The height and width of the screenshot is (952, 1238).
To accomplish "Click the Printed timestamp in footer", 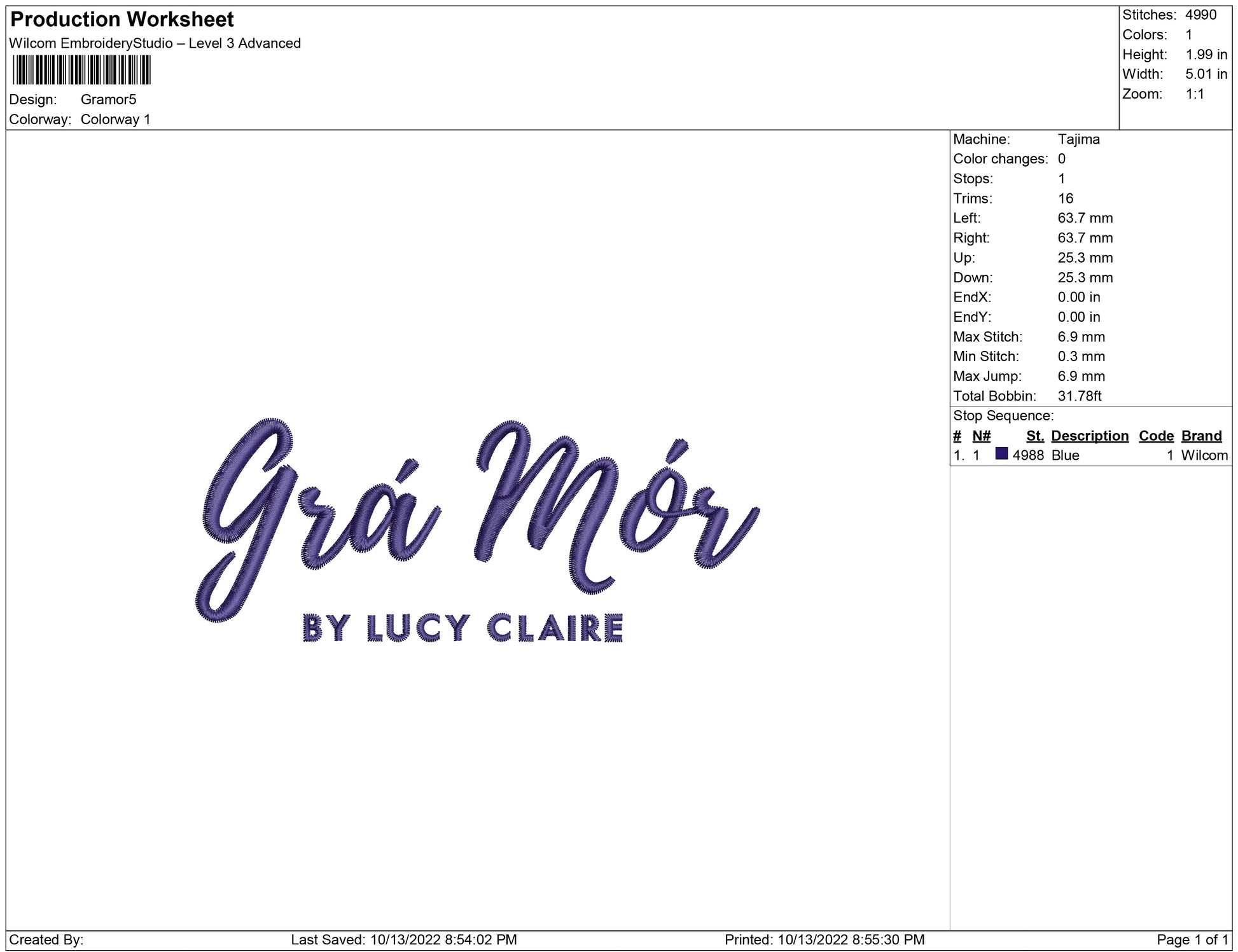I will (x=824, y=939).
